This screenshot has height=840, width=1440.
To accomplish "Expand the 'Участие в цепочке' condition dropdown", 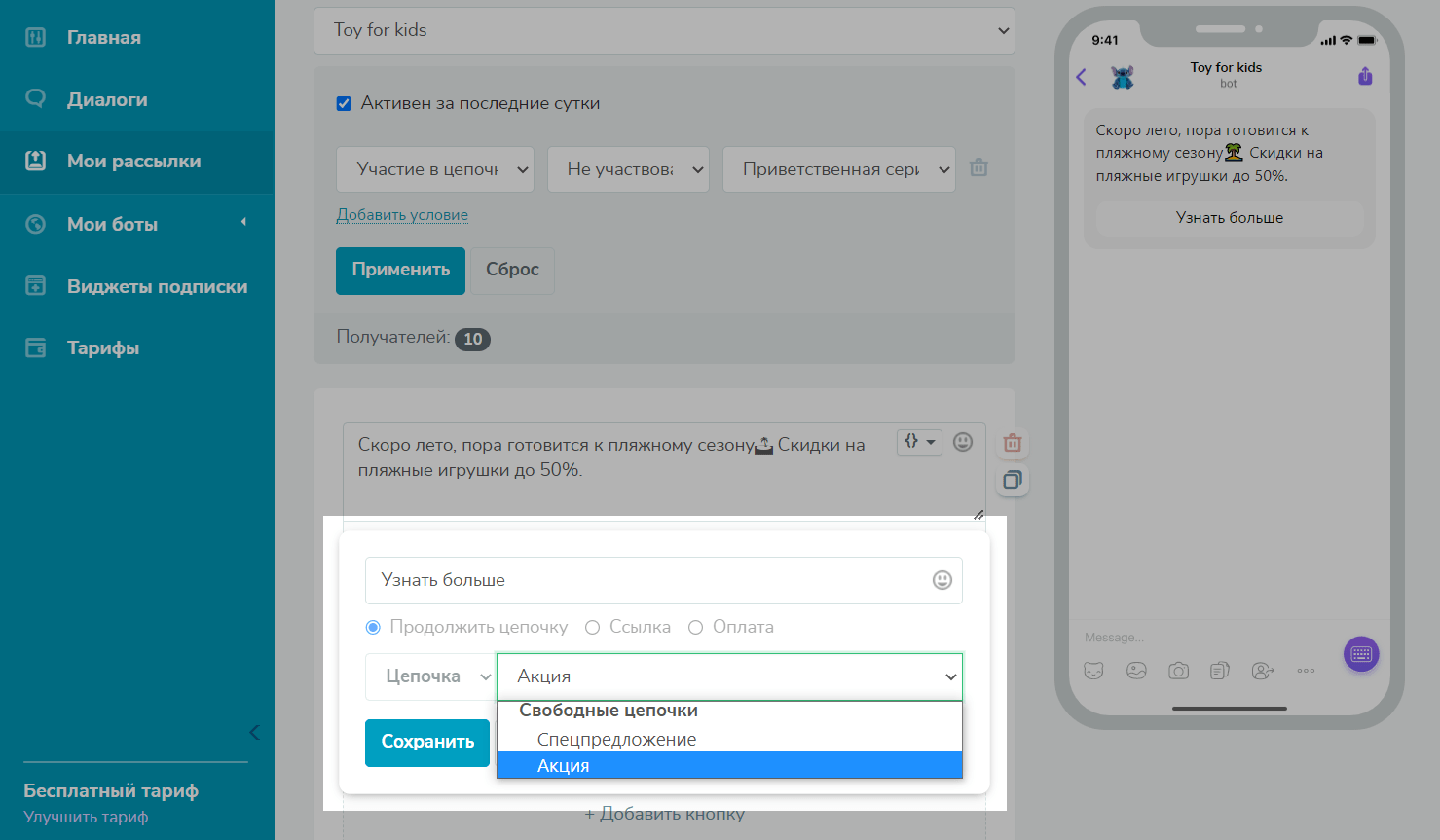I will pos(434,169).
